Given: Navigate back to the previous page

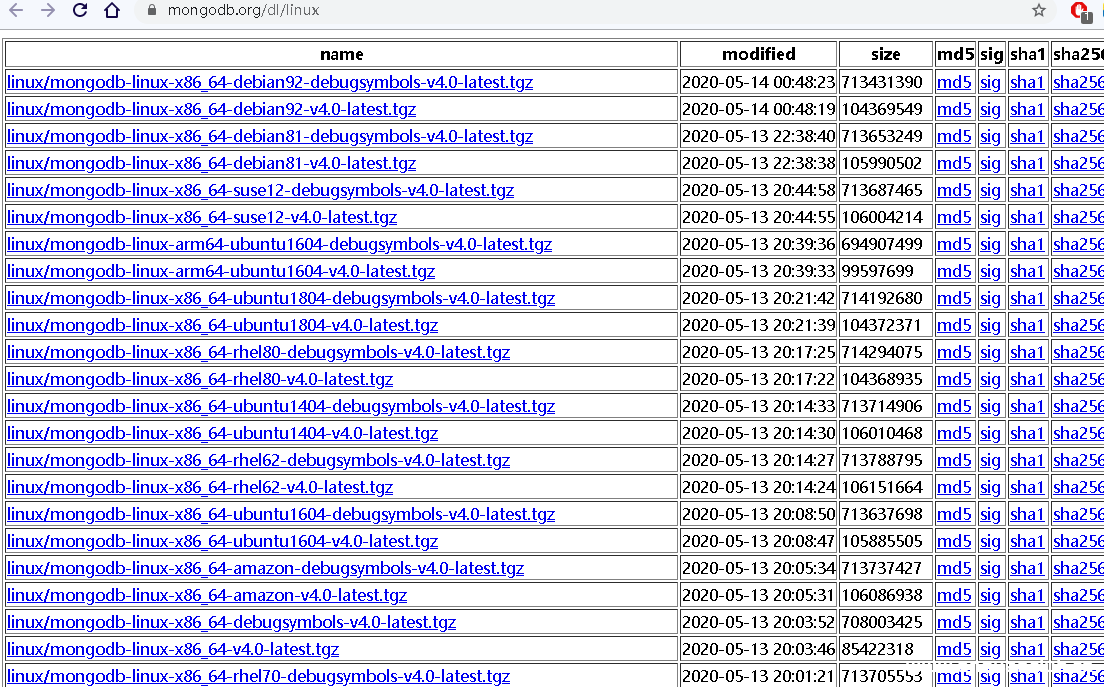Looking at the screenshot, I should 14,12.
